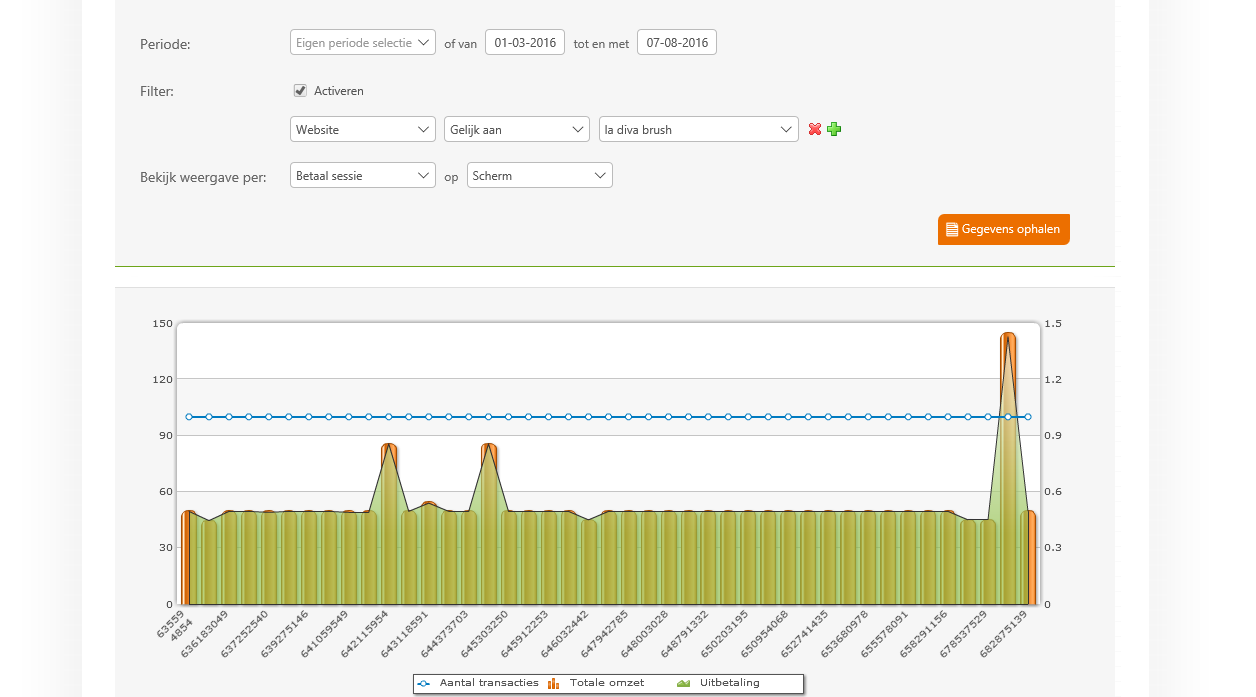The height and width of the screenshot is (697, 1256).
Task: Click the x-axis label 636183049
Action: (x=207, y=633)
